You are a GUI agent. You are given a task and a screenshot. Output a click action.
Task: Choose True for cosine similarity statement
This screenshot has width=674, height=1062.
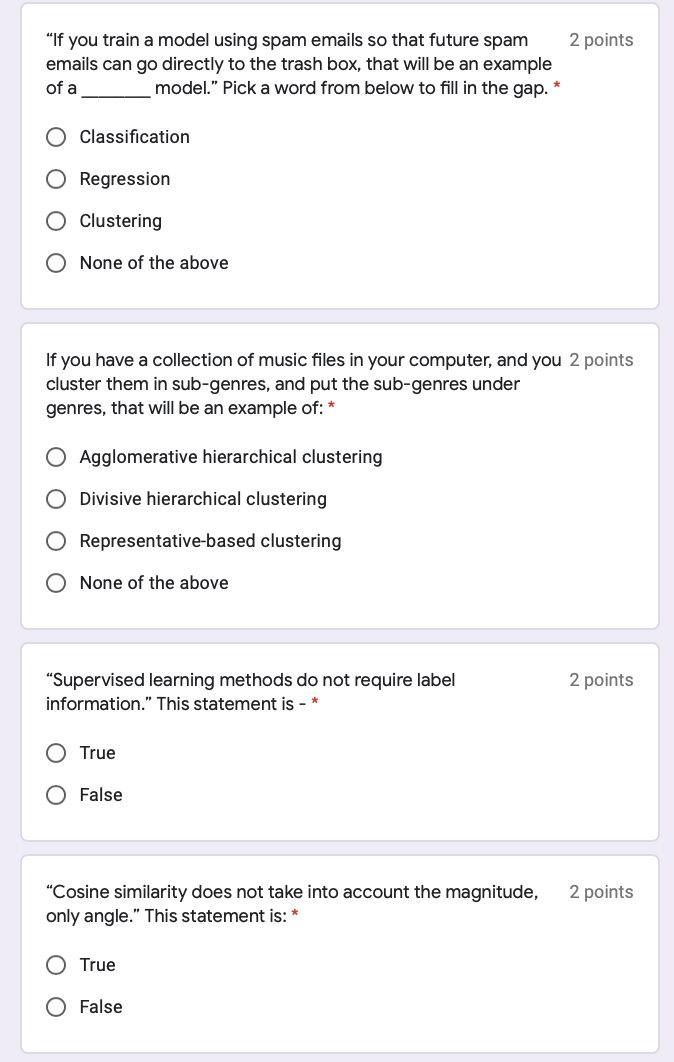click(x=57, y=965)
